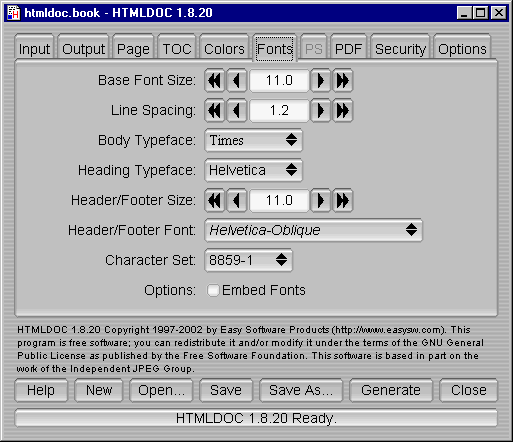Click the Generate button

391,390
